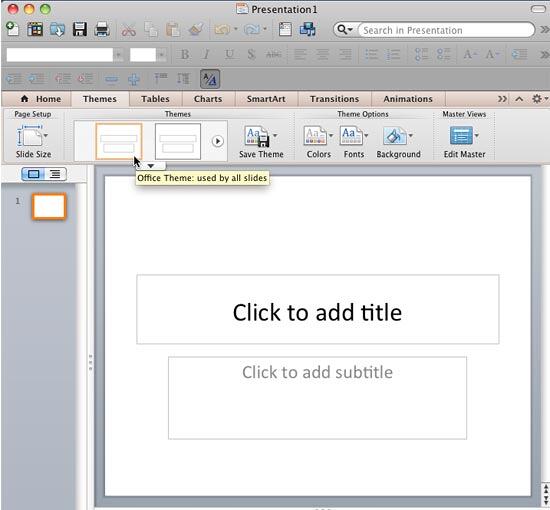
Task: Open the font size dropdown
Action: (x=162, y=55)
